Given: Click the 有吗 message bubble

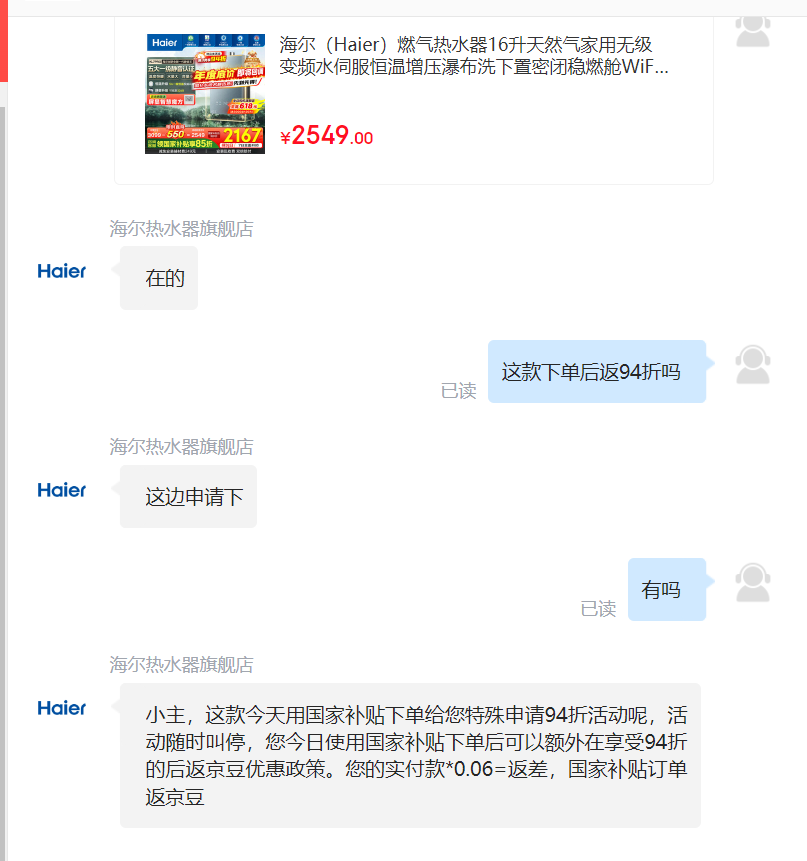Looking at the screenshot, I should [x=667, y=590].
